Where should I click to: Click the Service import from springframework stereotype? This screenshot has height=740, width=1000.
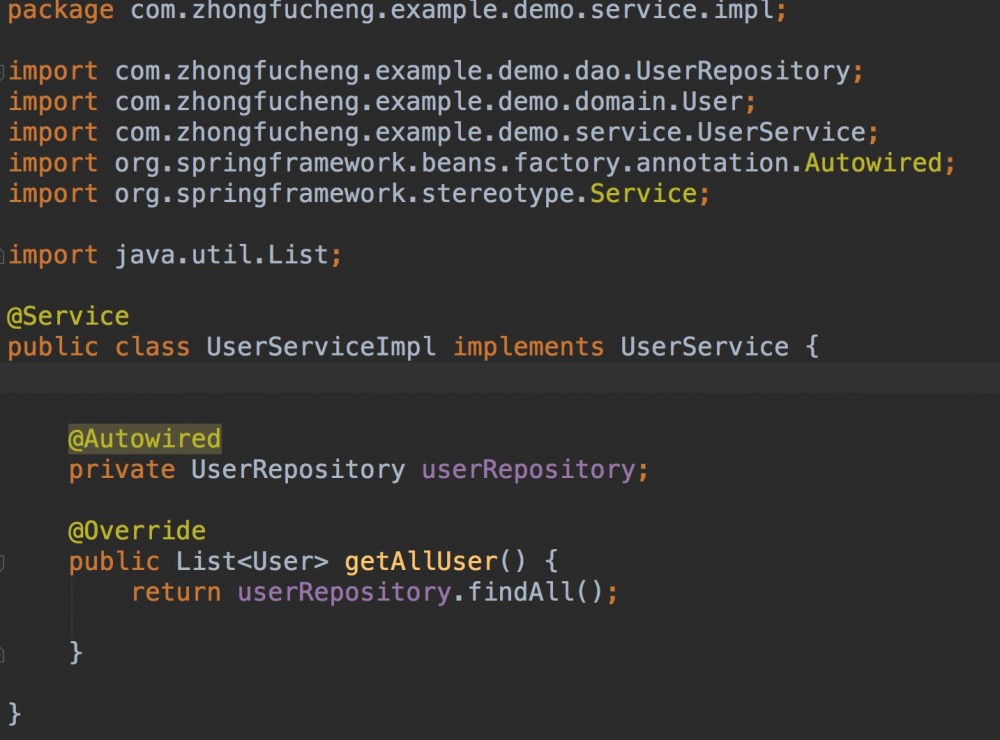(360, 193)
